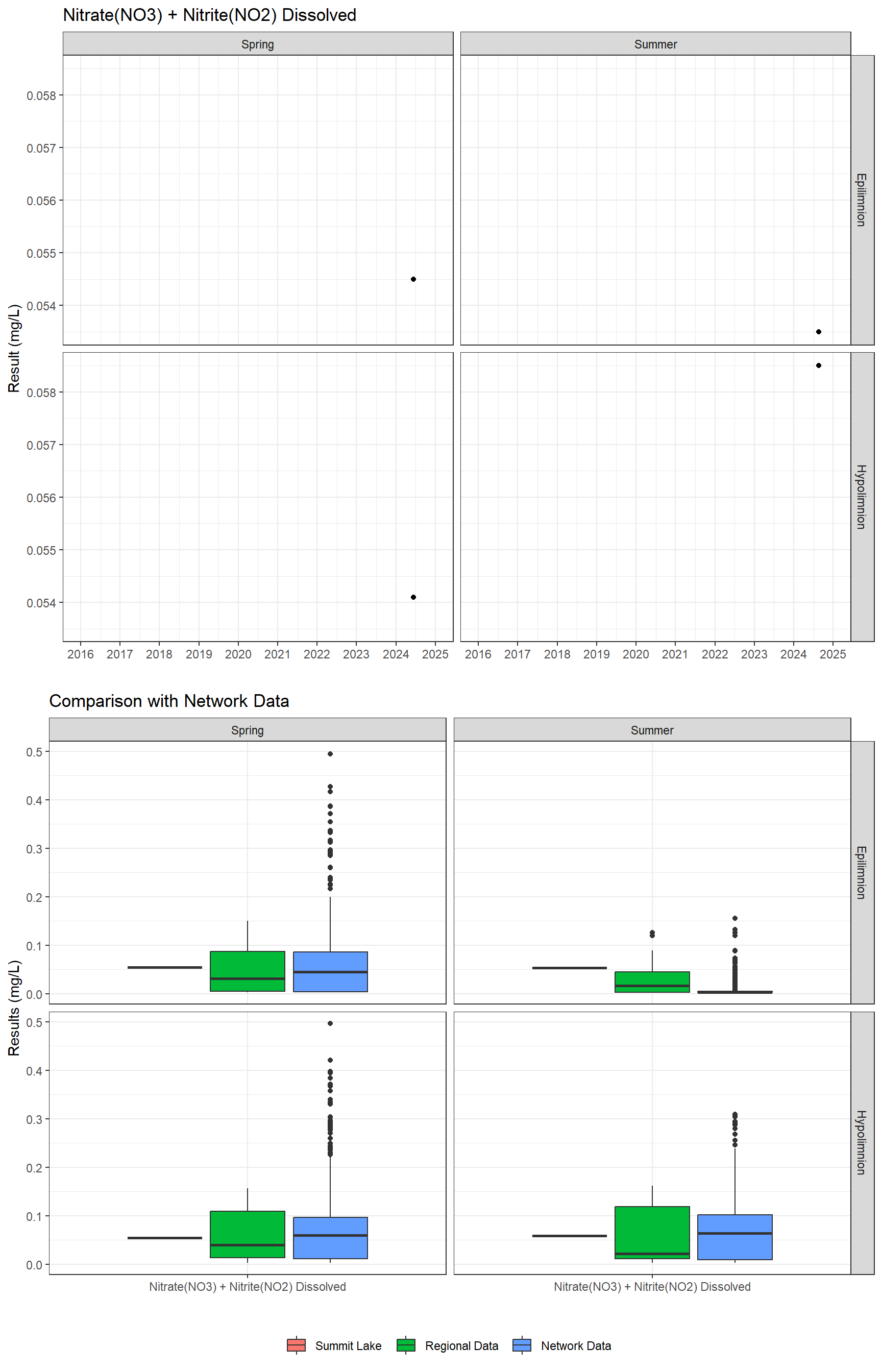Viewport: 882px width, 1372px height.
Task: Click the Comparison with Network Data title
Action: point(169,701)
